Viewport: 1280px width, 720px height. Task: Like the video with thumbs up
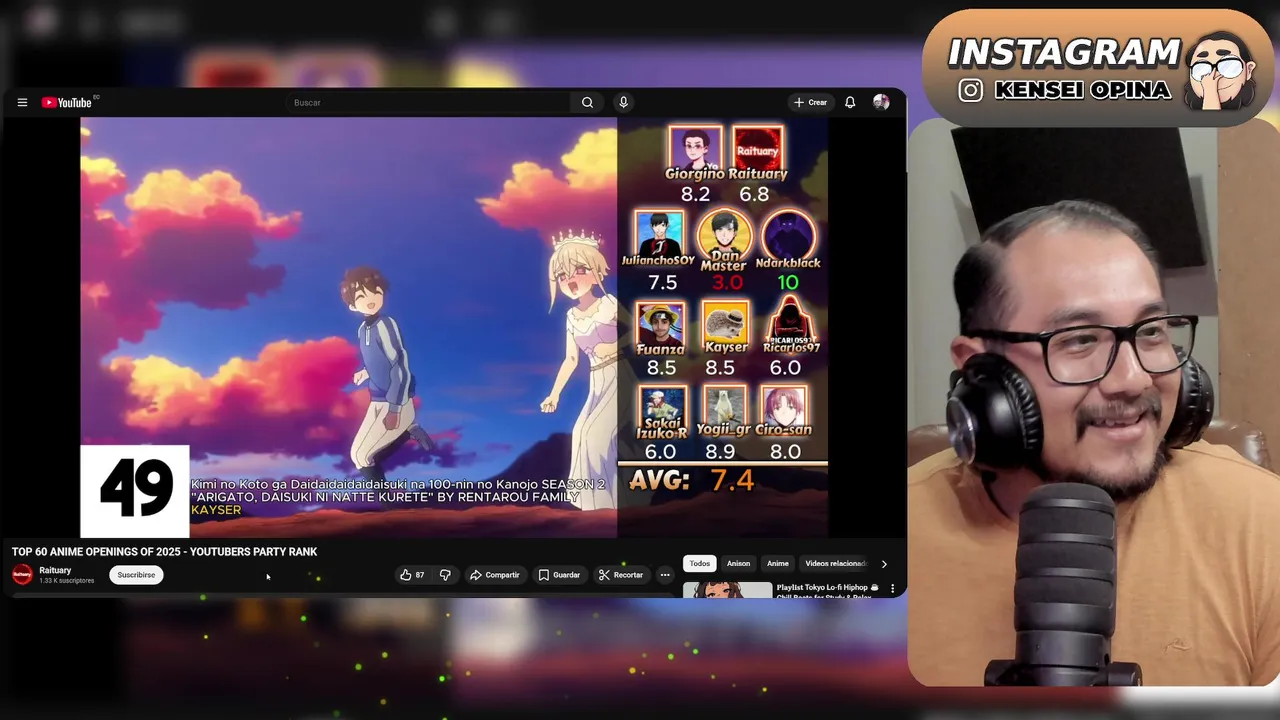412,575
